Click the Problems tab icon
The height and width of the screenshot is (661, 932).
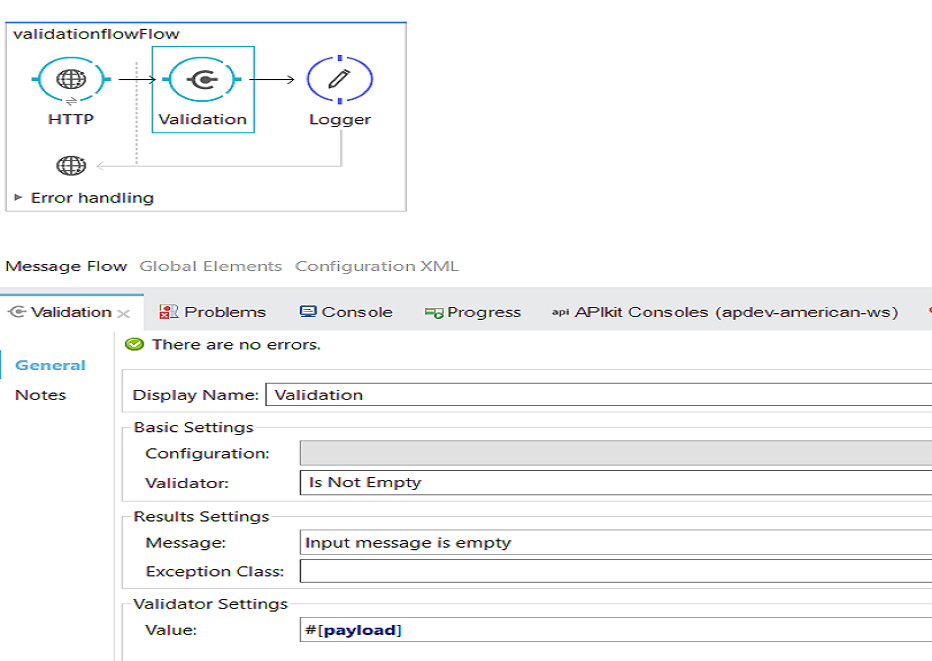169,312
